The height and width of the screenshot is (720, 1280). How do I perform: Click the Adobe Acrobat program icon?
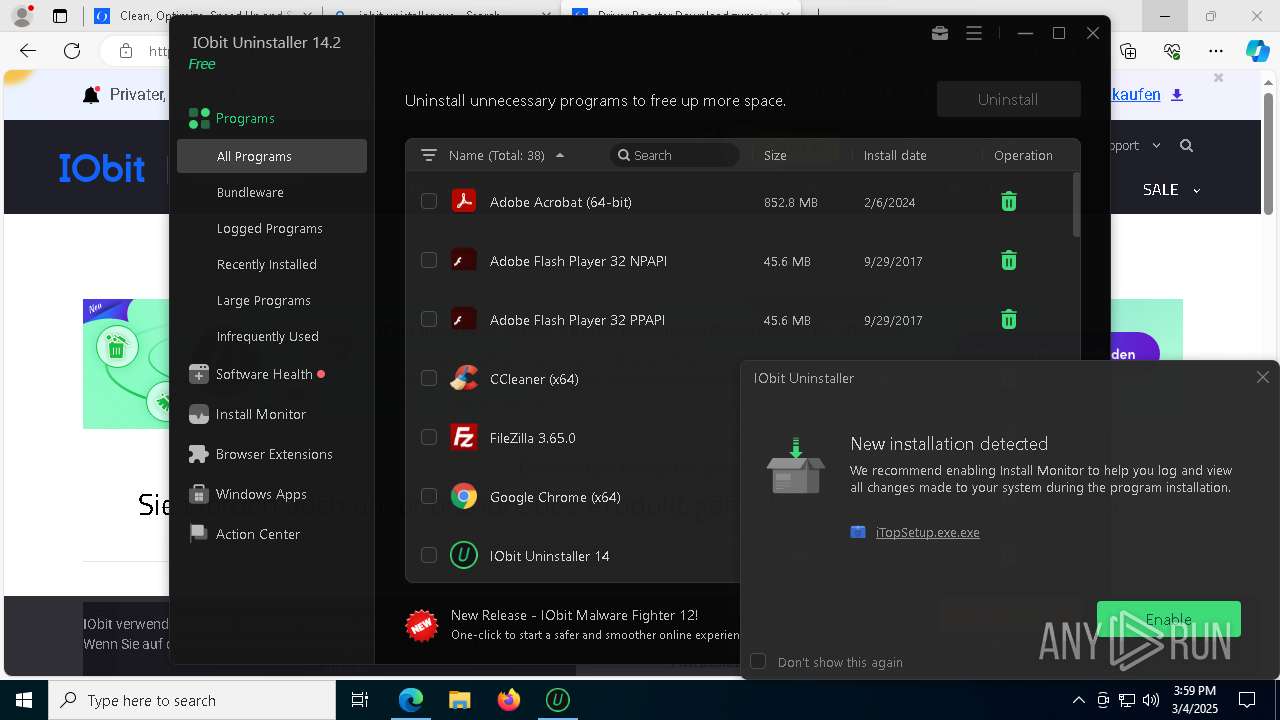(x=464, y=202)
